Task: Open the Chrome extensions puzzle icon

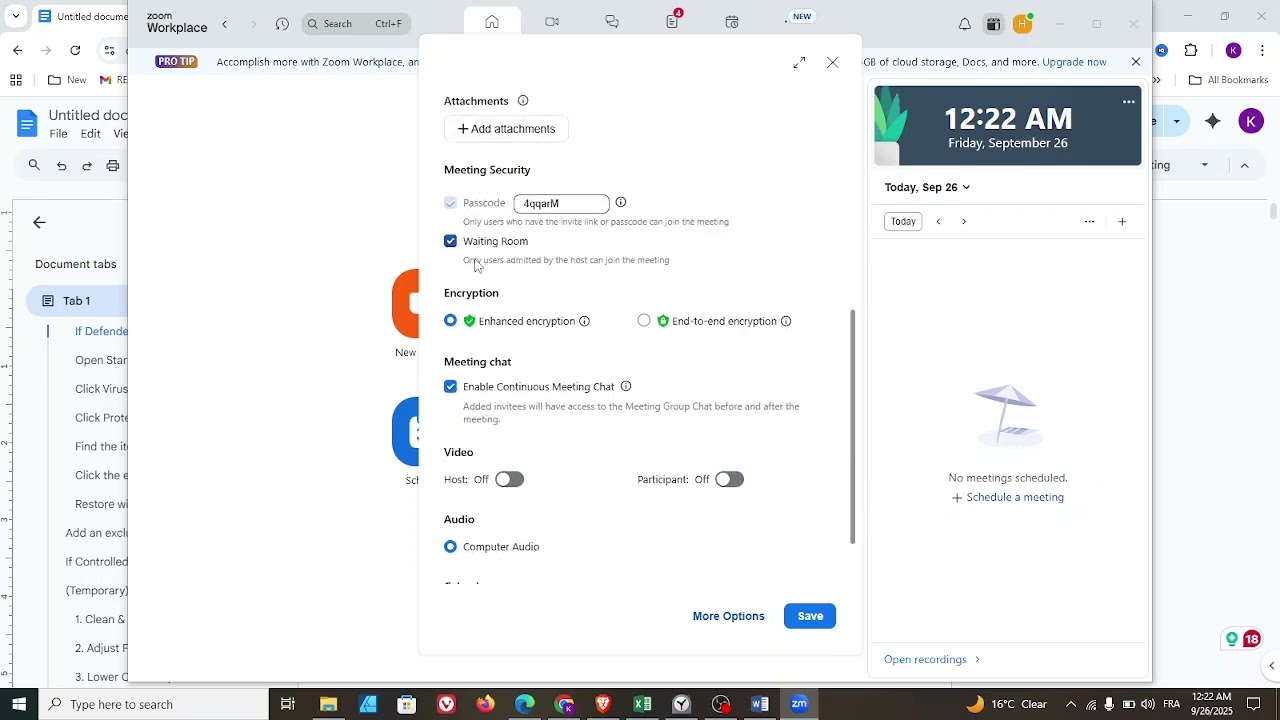Action: (1191, 50)
